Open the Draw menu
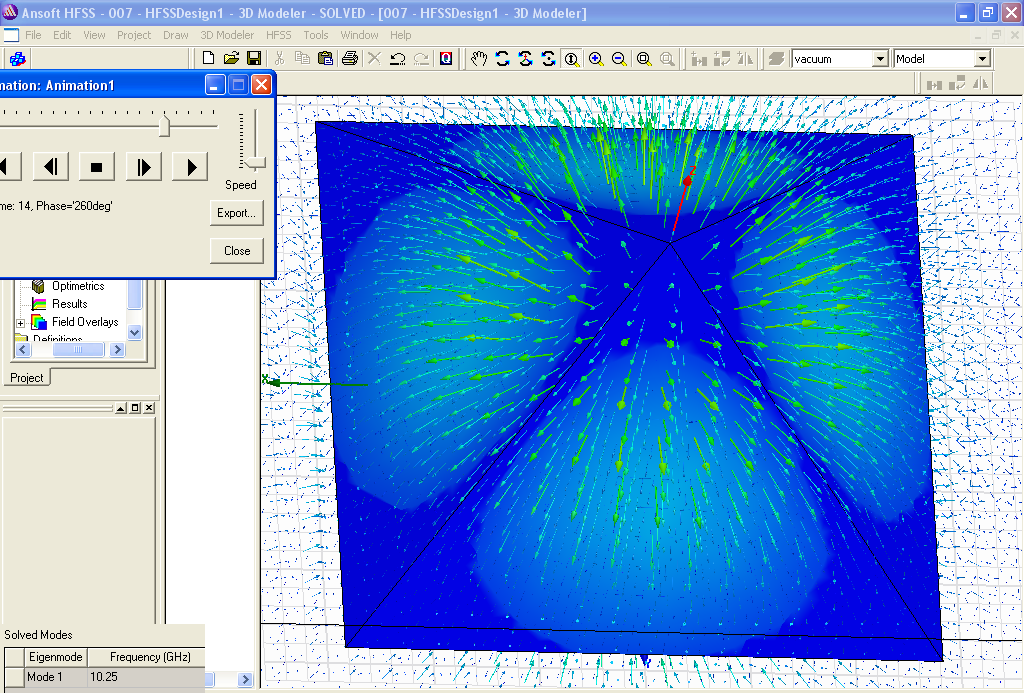The height and width of the screenshot is (693, 1024). coord(176,35)
